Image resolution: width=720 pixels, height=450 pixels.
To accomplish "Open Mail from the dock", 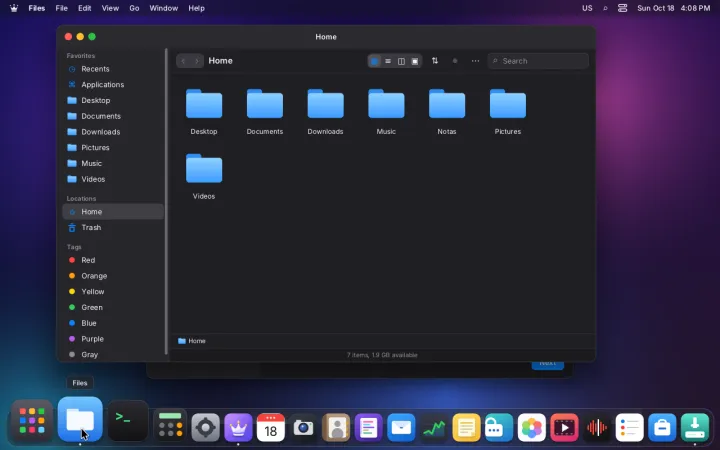I will point(401,428).
